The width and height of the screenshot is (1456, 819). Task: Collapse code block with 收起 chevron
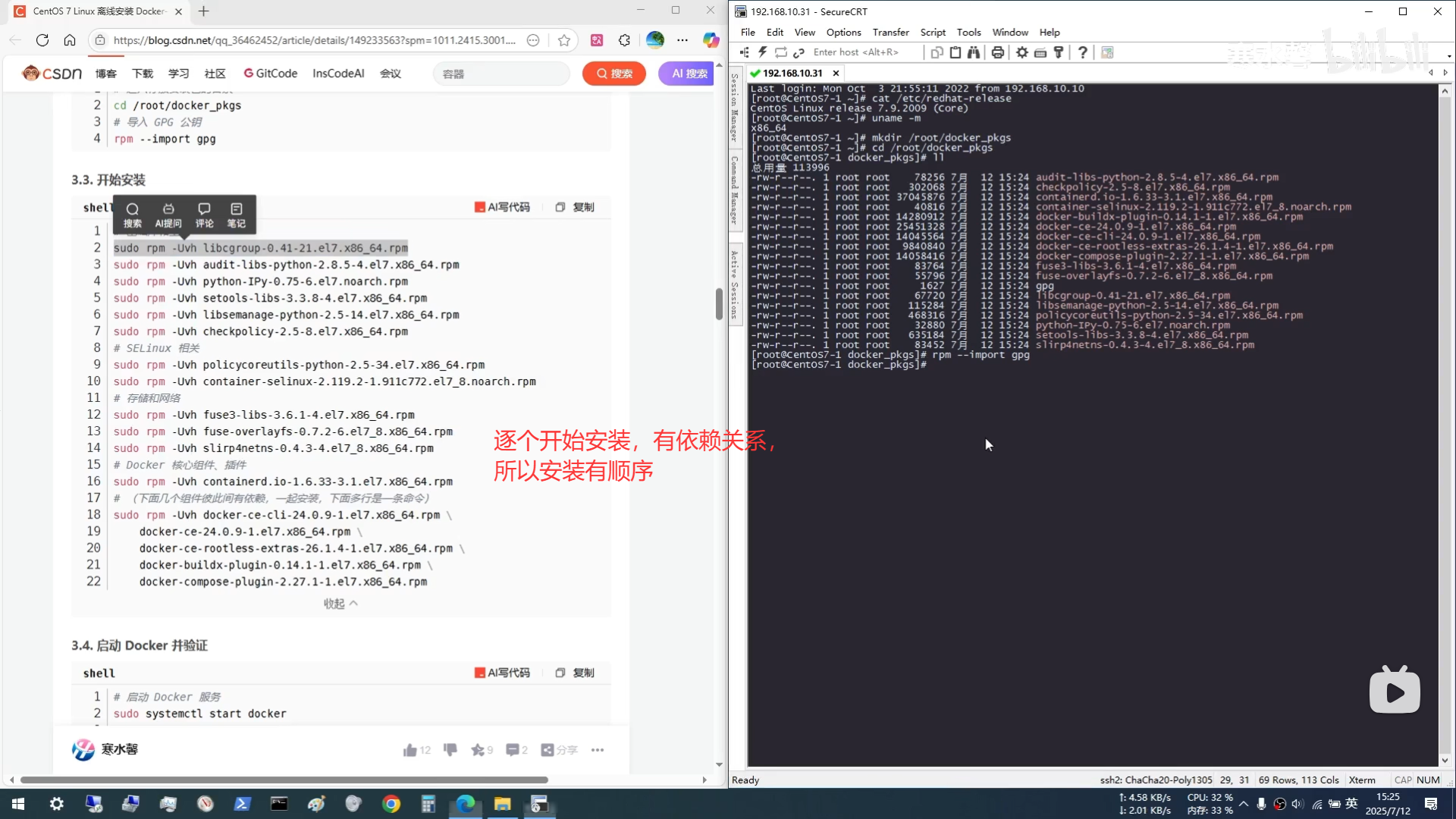340,604
